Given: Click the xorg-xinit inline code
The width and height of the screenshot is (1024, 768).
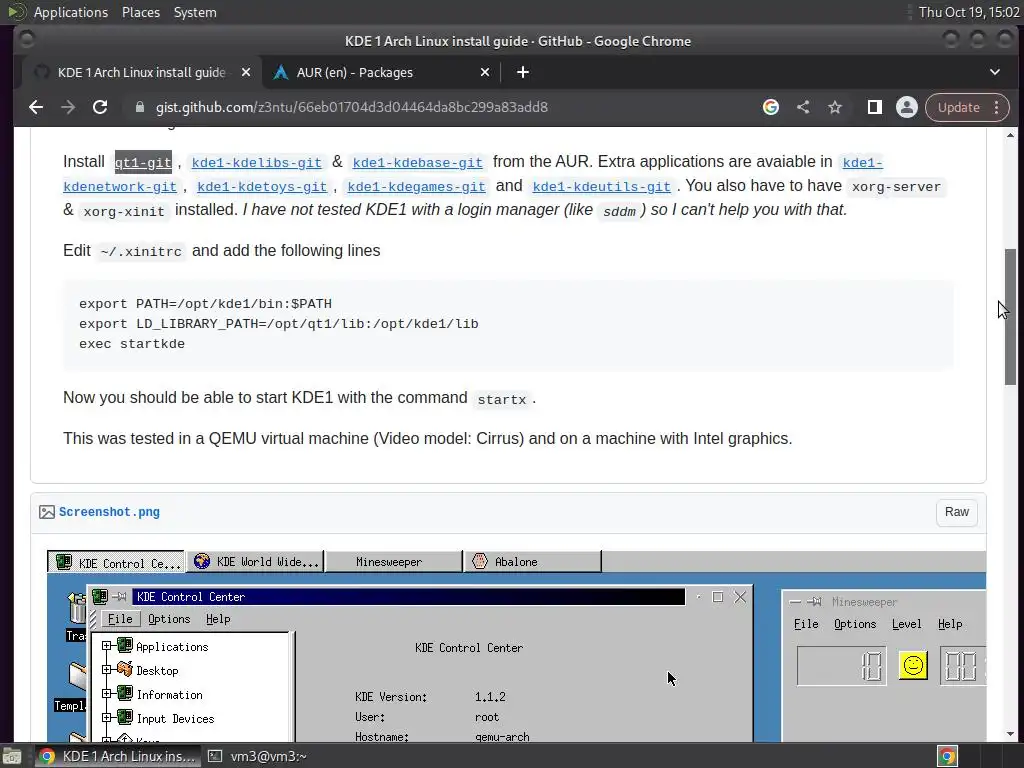Looking at the screenshot, I should [x=124, y=212].
